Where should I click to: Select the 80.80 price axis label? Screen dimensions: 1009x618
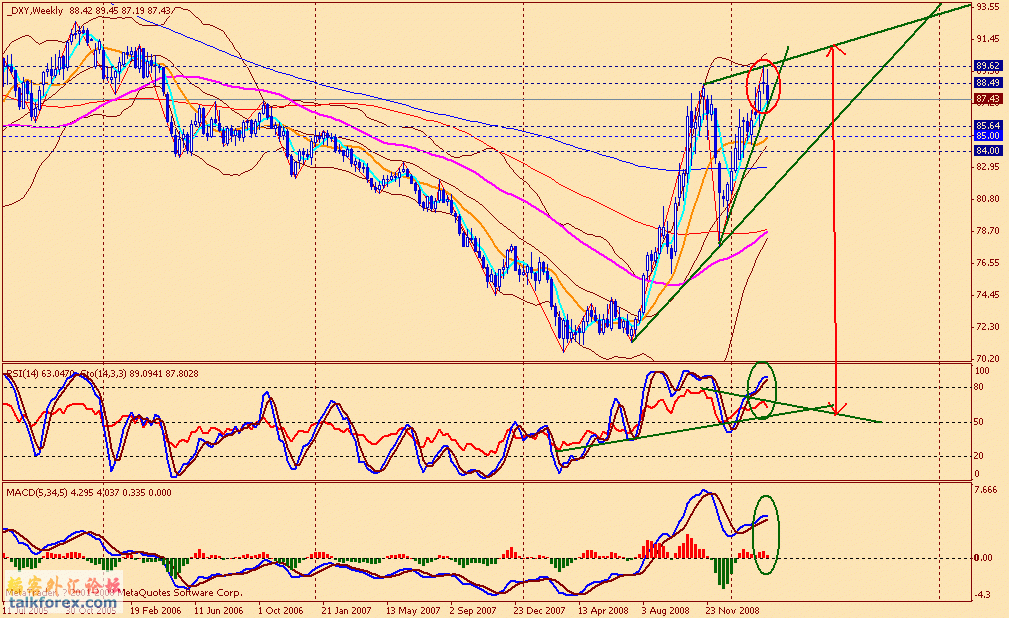[x=988, y=199]
